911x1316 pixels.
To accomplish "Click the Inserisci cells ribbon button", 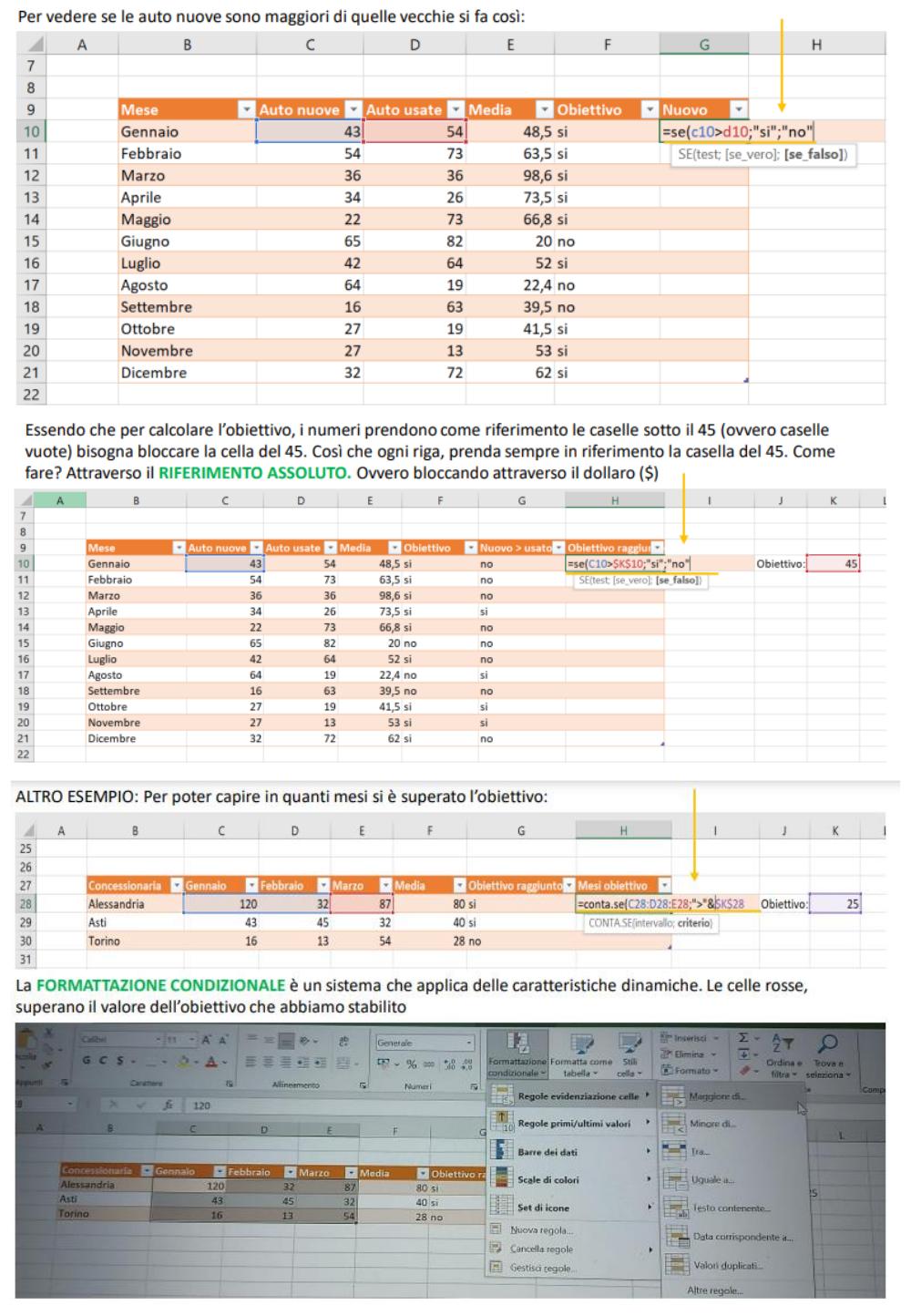I will coord(688,1038).
